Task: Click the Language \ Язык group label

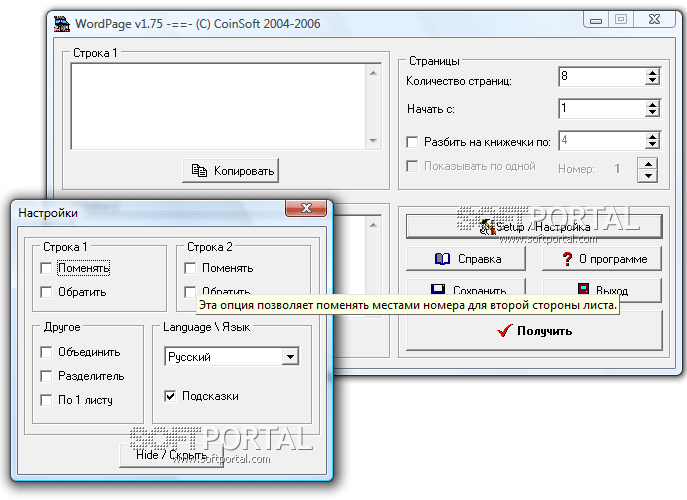Action: (x=206, y=327)
